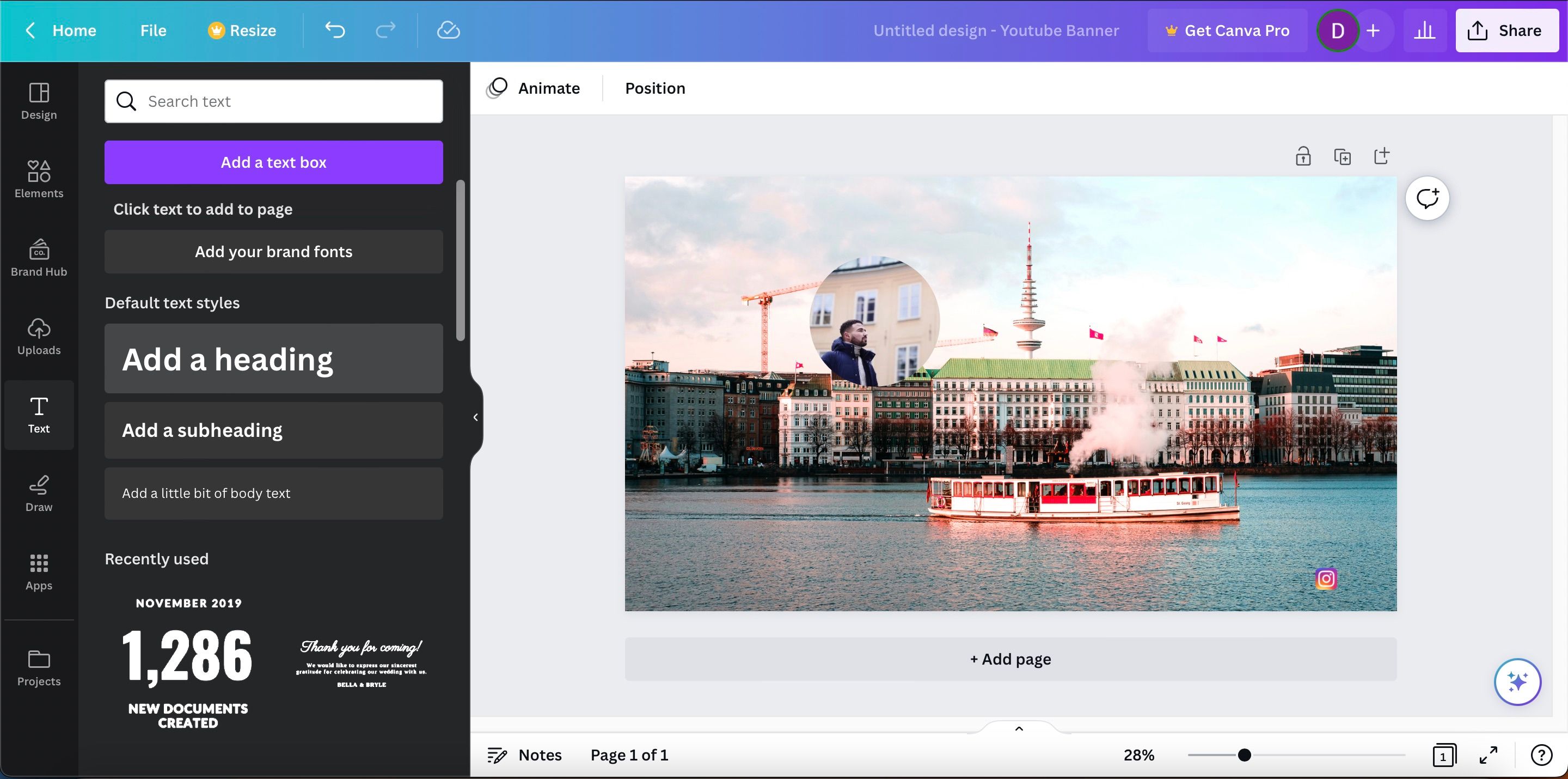Open the Apps panel

coord(38,571)
